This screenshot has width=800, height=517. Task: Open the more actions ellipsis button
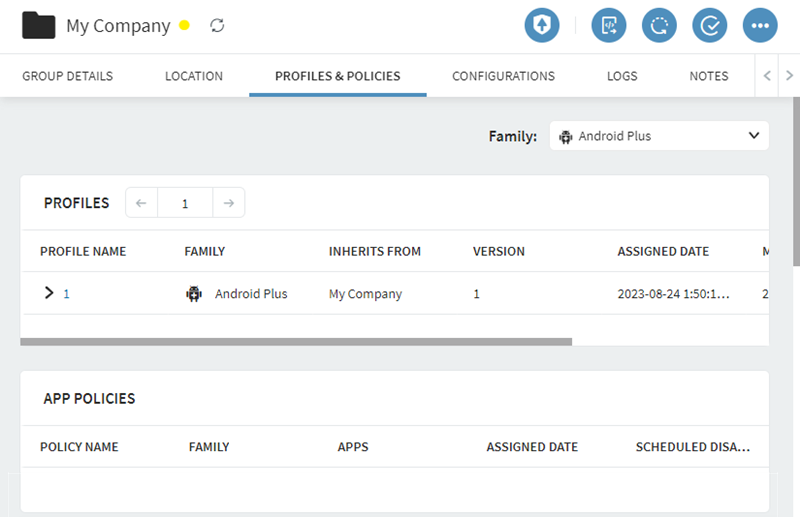click(x=760, y=26)
